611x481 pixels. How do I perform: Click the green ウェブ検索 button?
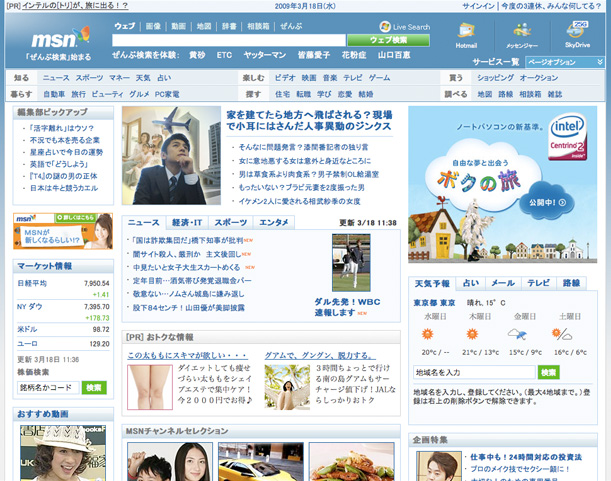pyautogui.click(x=388, y=40)
